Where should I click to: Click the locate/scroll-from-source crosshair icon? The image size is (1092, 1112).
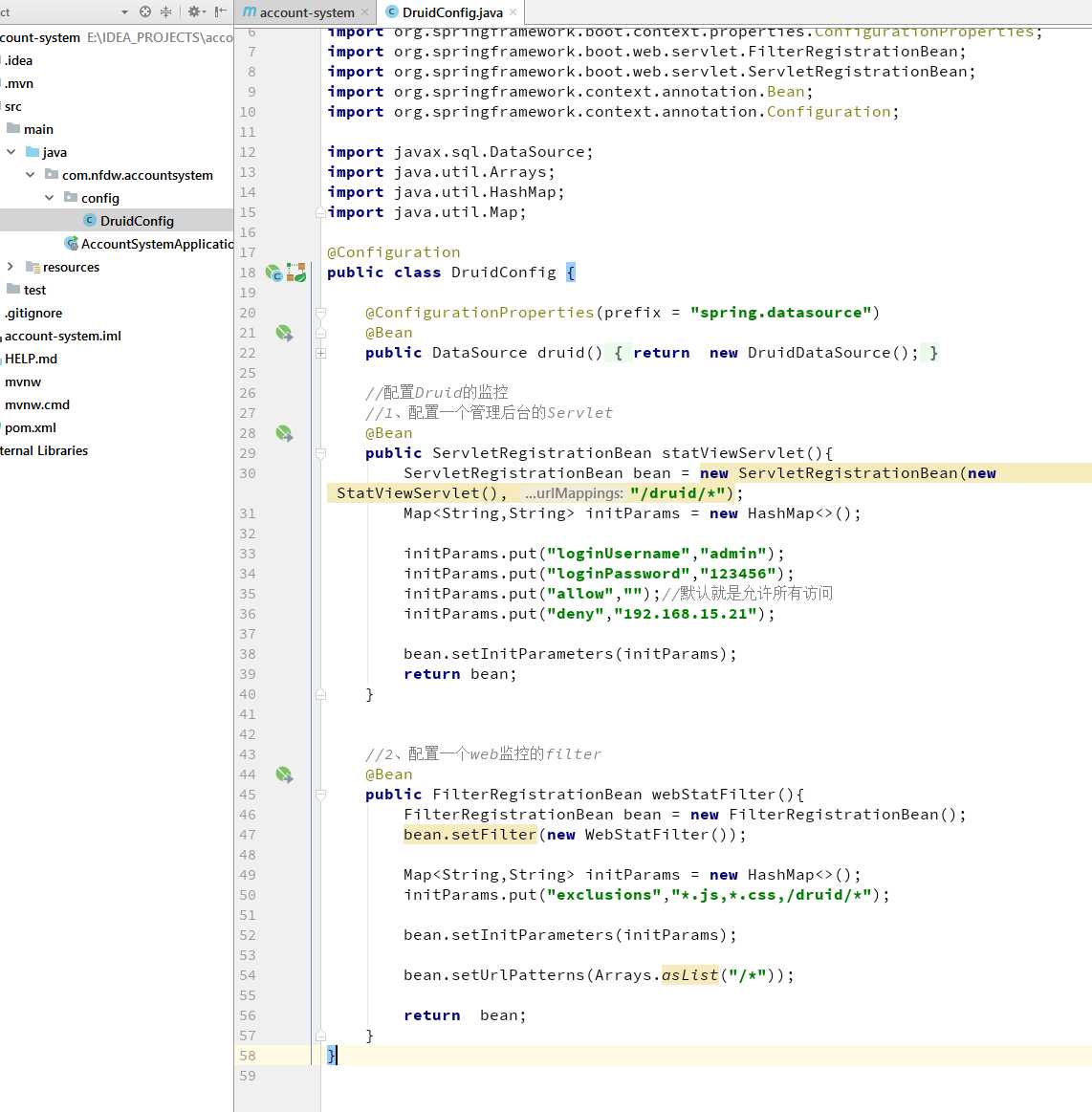pos(145,11)
